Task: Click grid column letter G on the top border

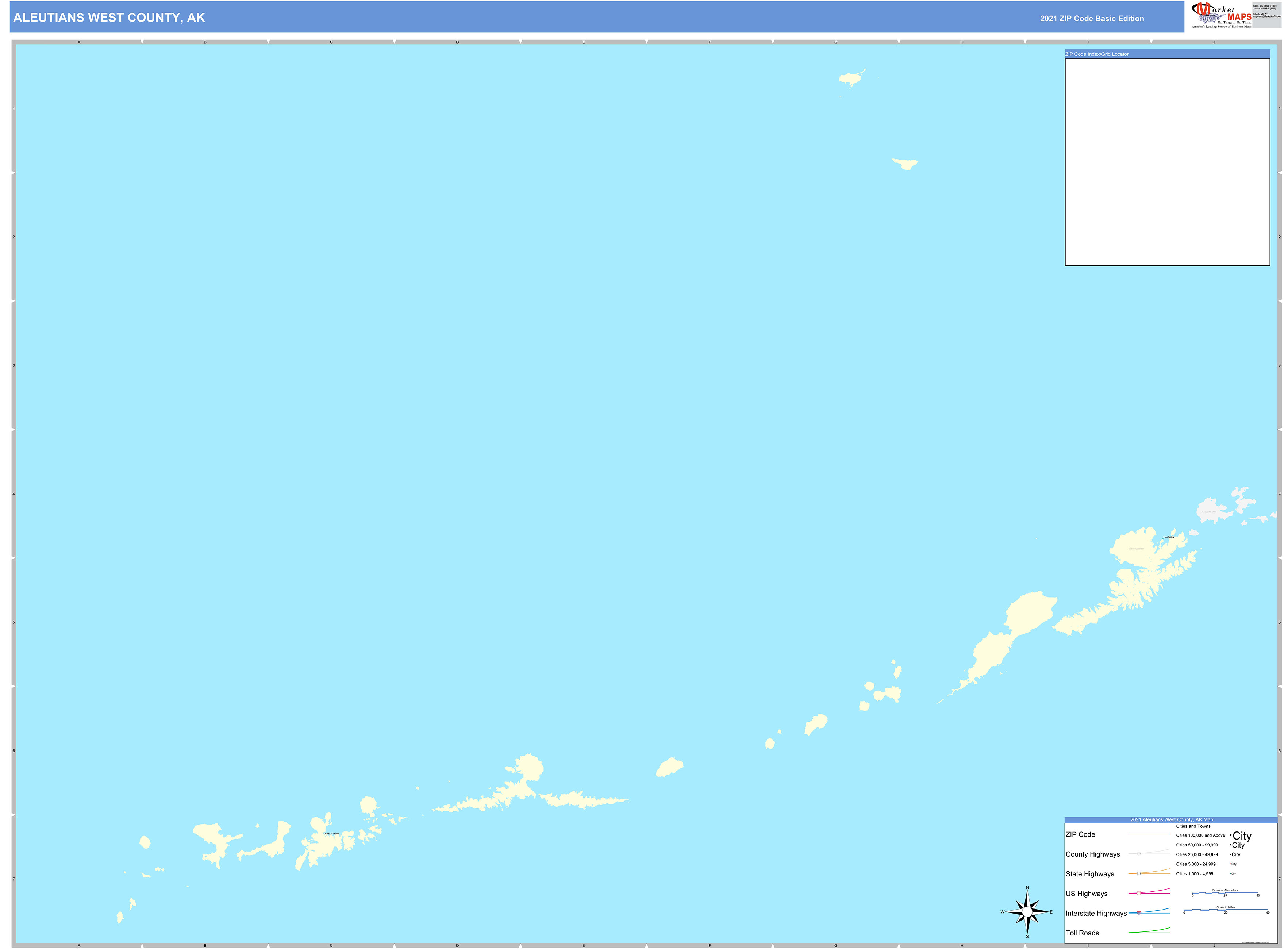Action: [836, 41]
